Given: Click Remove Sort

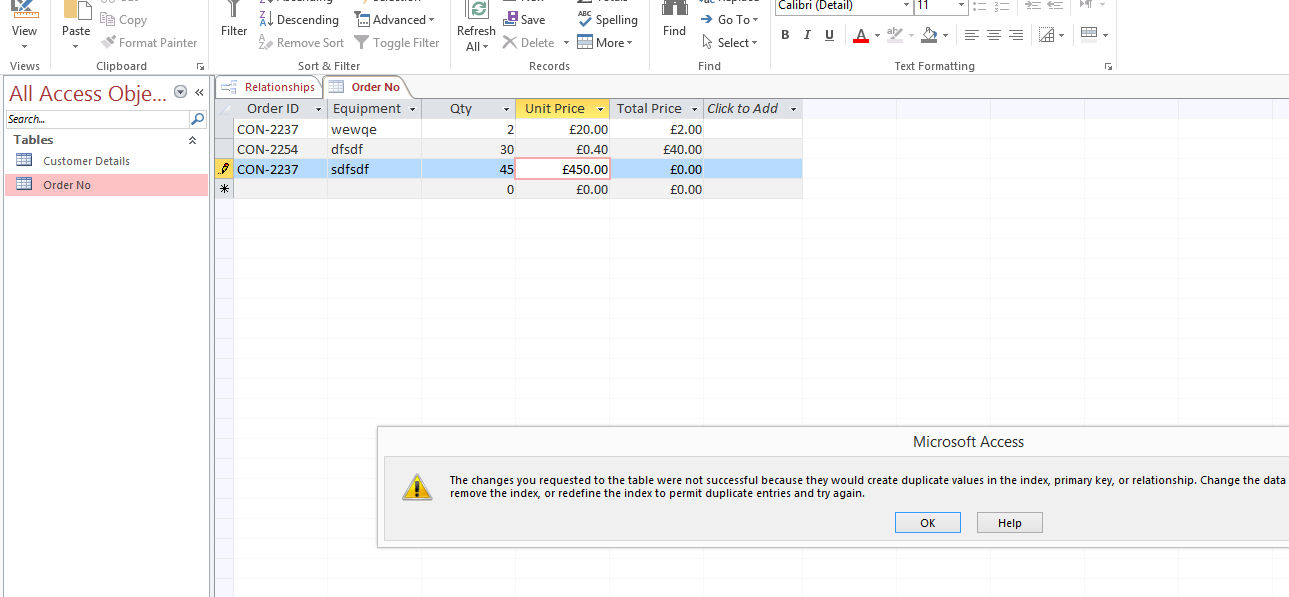Looking at the screenshot, I should click(301, 43).
